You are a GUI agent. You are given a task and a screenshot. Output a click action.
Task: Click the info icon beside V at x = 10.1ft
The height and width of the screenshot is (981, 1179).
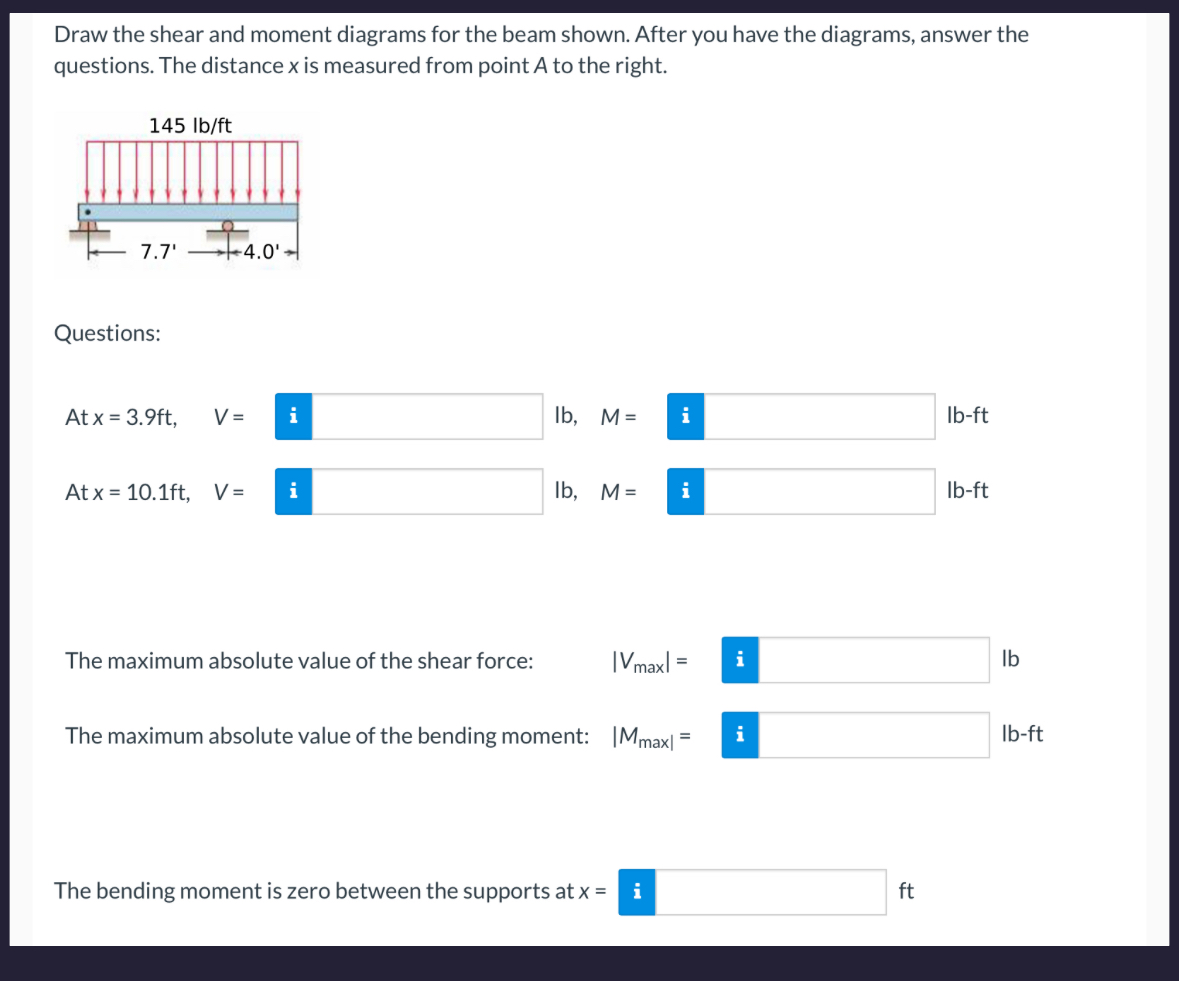tap(292, 491)
